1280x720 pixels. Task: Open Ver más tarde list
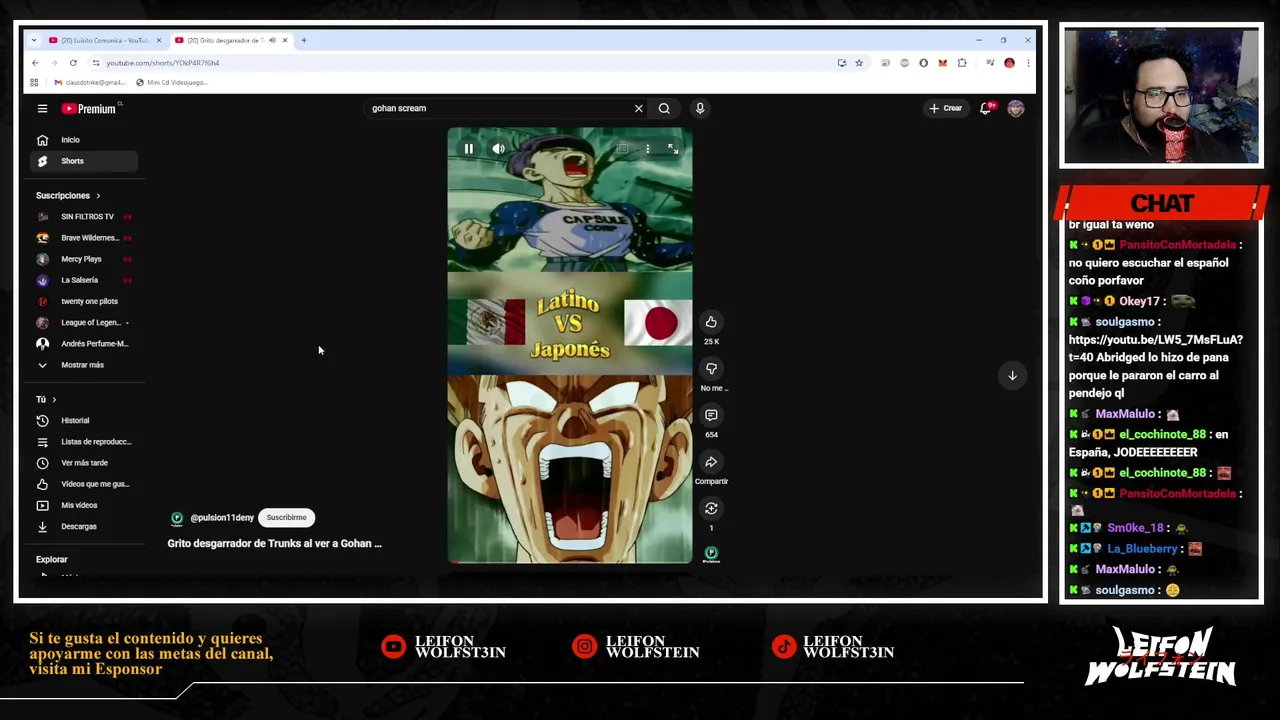[84, 463]
